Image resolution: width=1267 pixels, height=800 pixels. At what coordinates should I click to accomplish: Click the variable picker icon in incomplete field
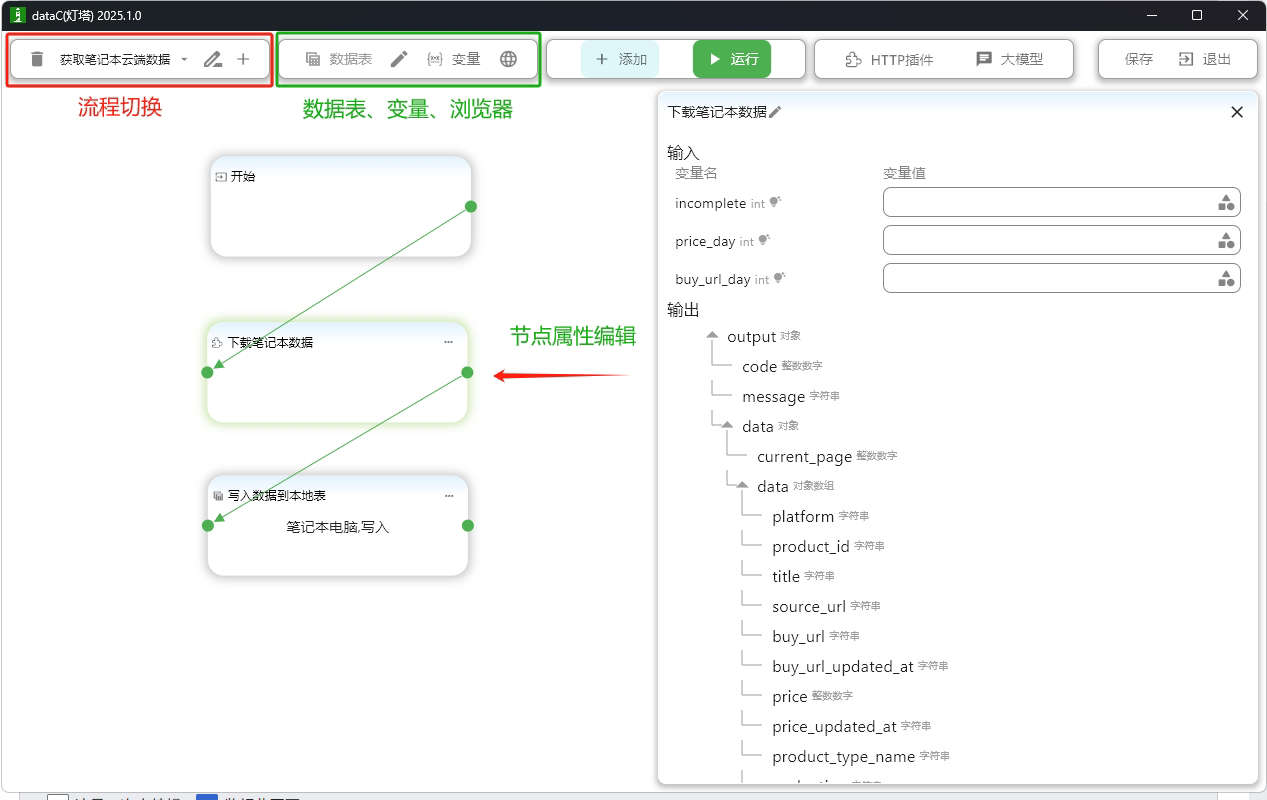tap(1225, 203)
